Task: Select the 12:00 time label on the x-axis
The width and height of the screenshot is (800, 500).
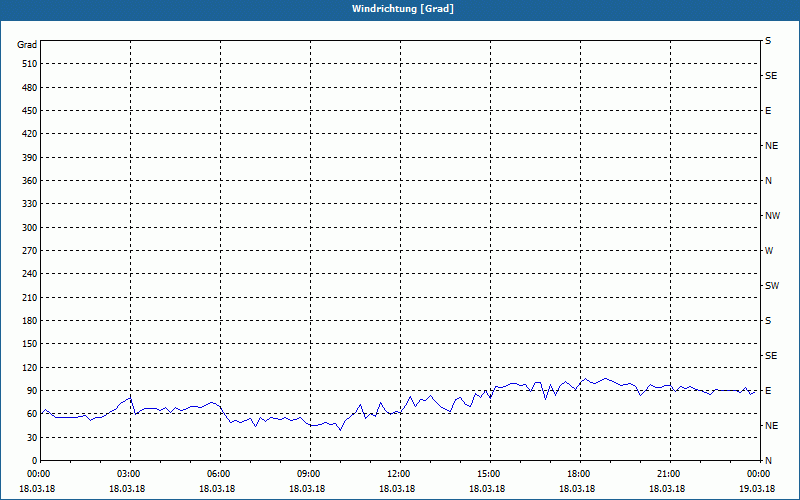Action: coord(400,474)
